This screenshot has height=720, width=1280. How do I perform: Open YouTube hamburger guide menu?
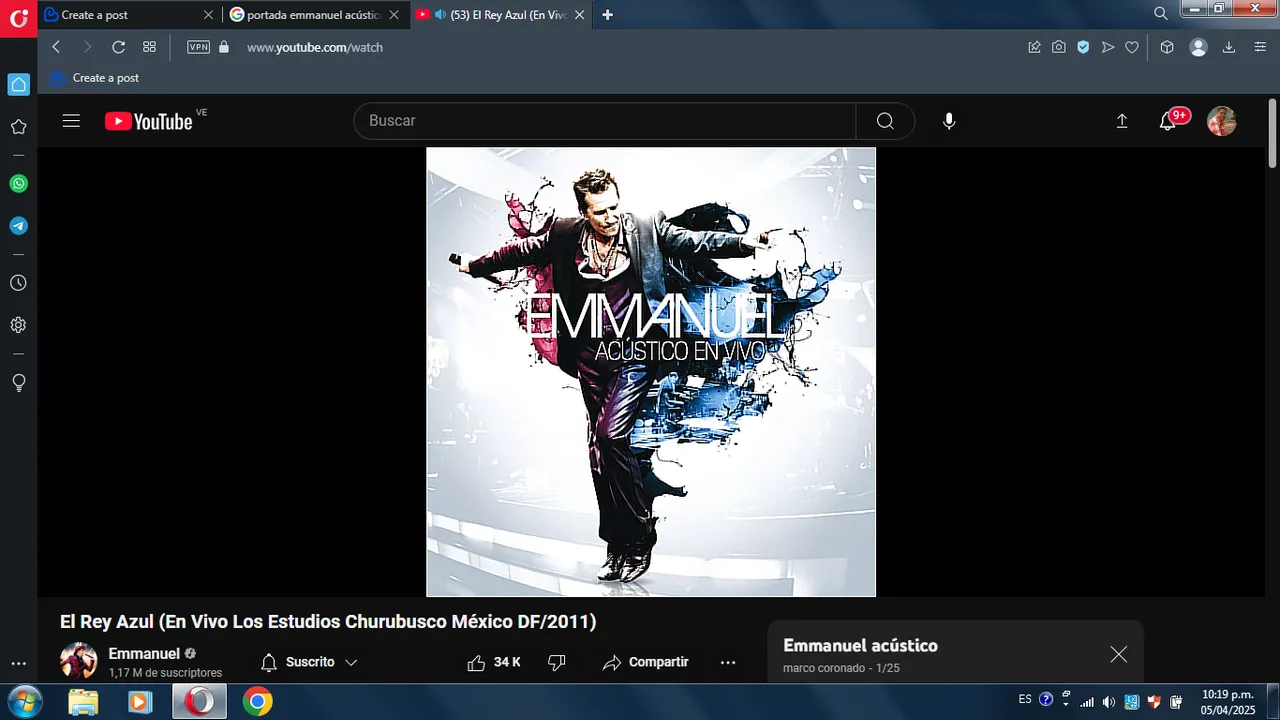tap(71, 121)
